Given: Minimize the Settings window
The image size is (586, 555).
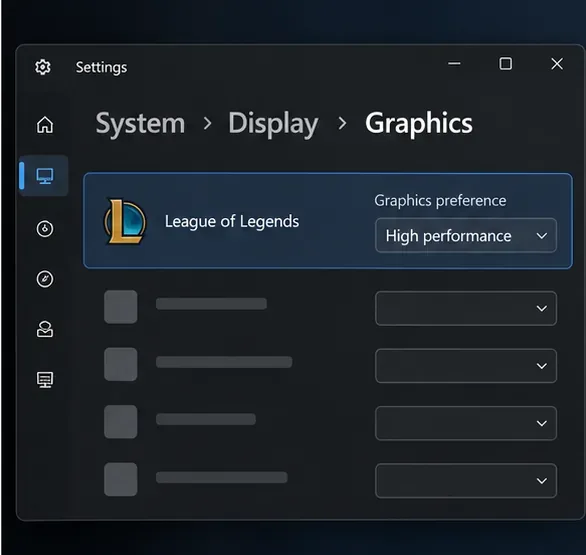Looking at the screenshot, I should [454, 64].
